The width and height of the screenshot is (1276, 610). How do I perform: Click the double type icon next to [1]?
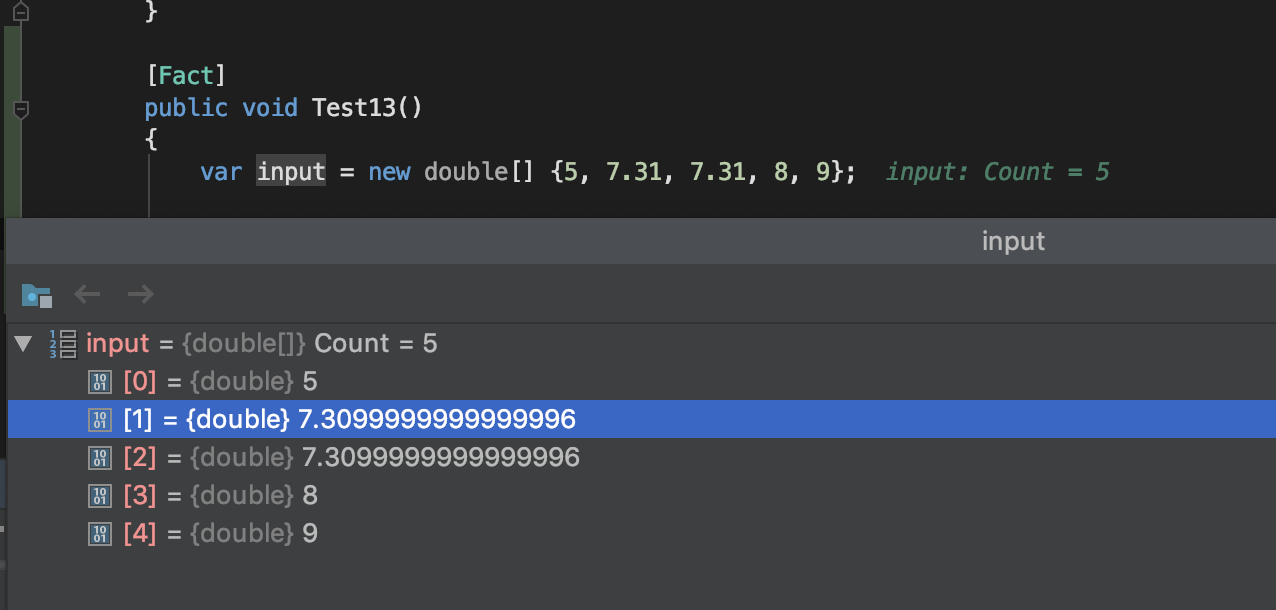click(99, 419)
